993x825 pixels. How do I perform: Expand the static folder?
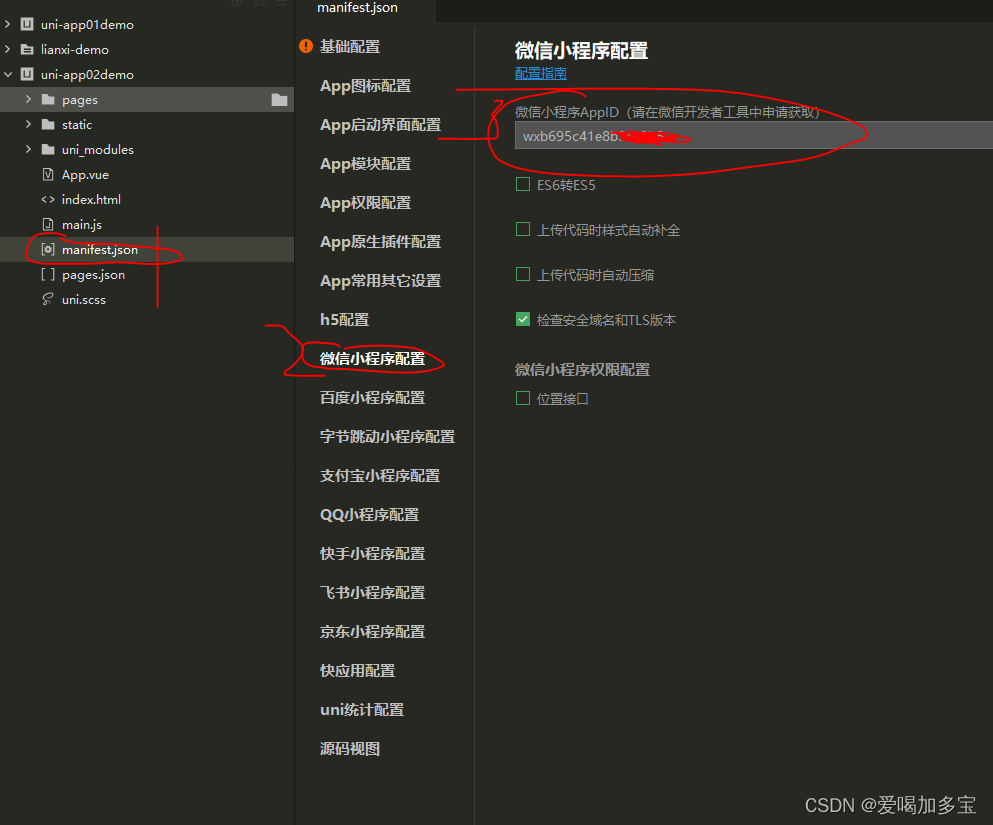coord(28,124)
